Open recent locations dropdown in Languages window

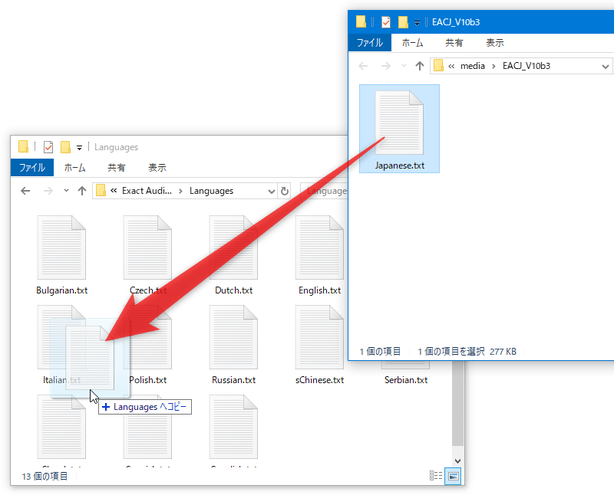coord(66,191)
